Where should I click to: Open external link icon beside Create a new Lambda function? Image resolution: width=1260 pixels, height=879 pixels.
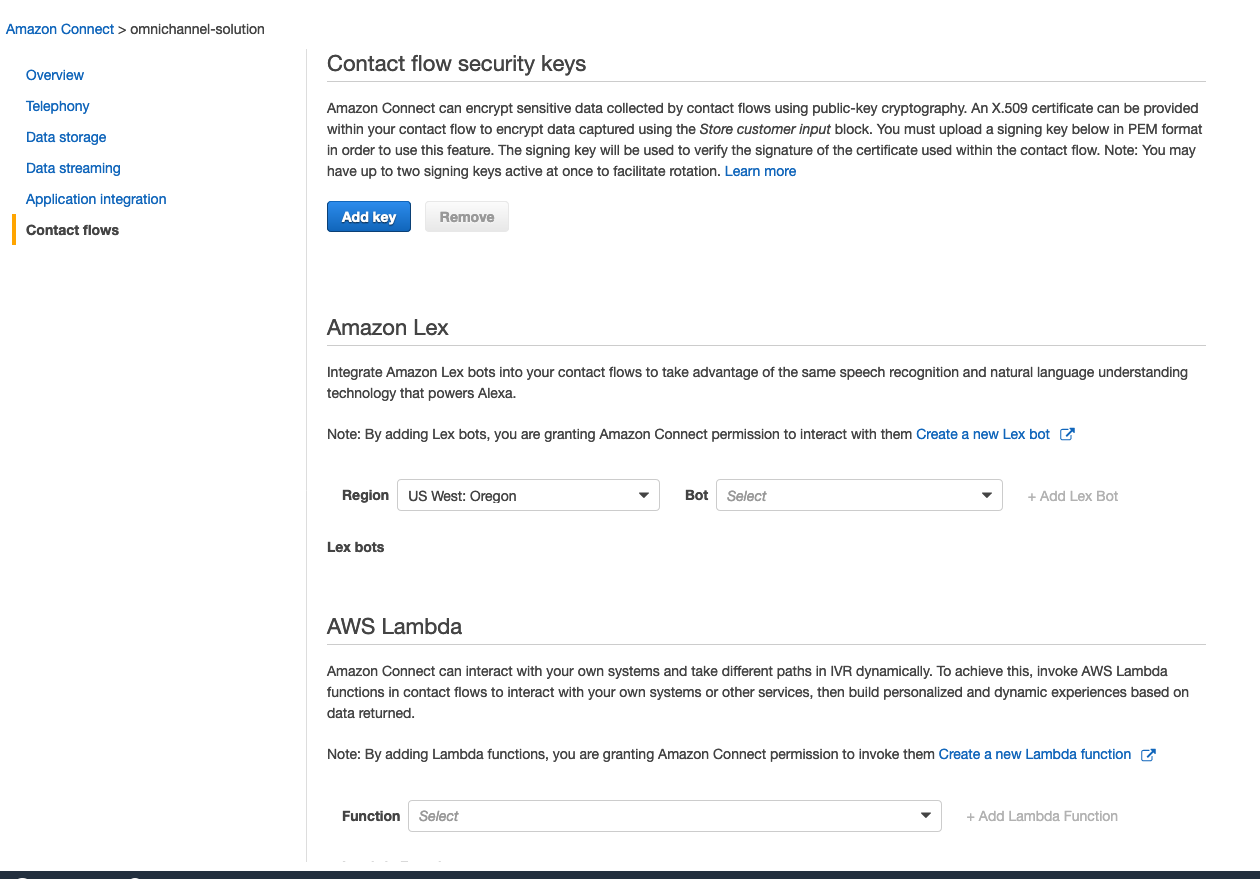pos(1148,755)
